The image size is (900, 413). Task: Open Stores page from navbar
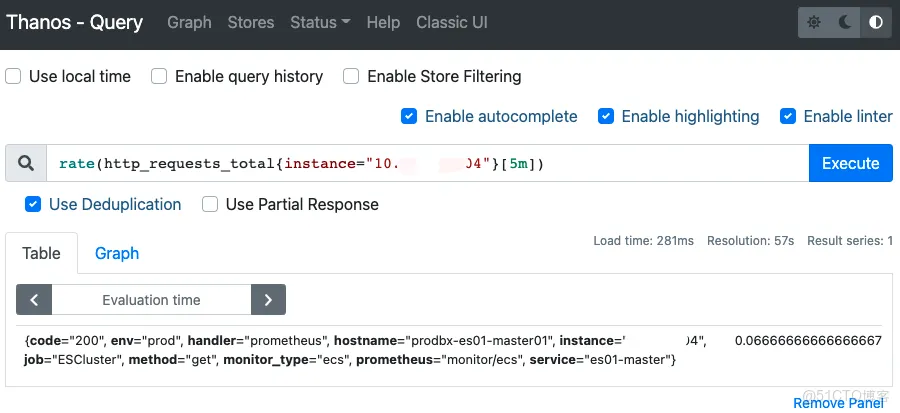pyautogui.click(x=251, y=22)
